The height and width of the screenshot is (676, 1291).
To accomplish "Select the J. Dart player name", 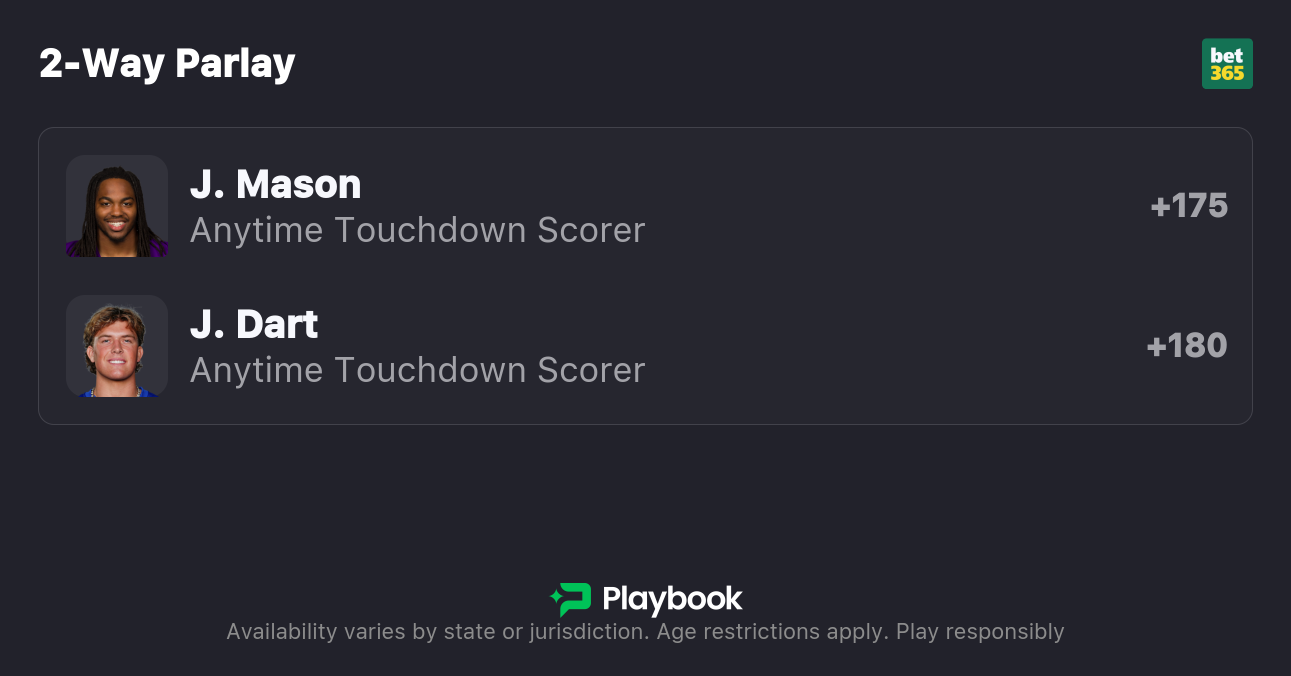I will click(x=254, y=325).
